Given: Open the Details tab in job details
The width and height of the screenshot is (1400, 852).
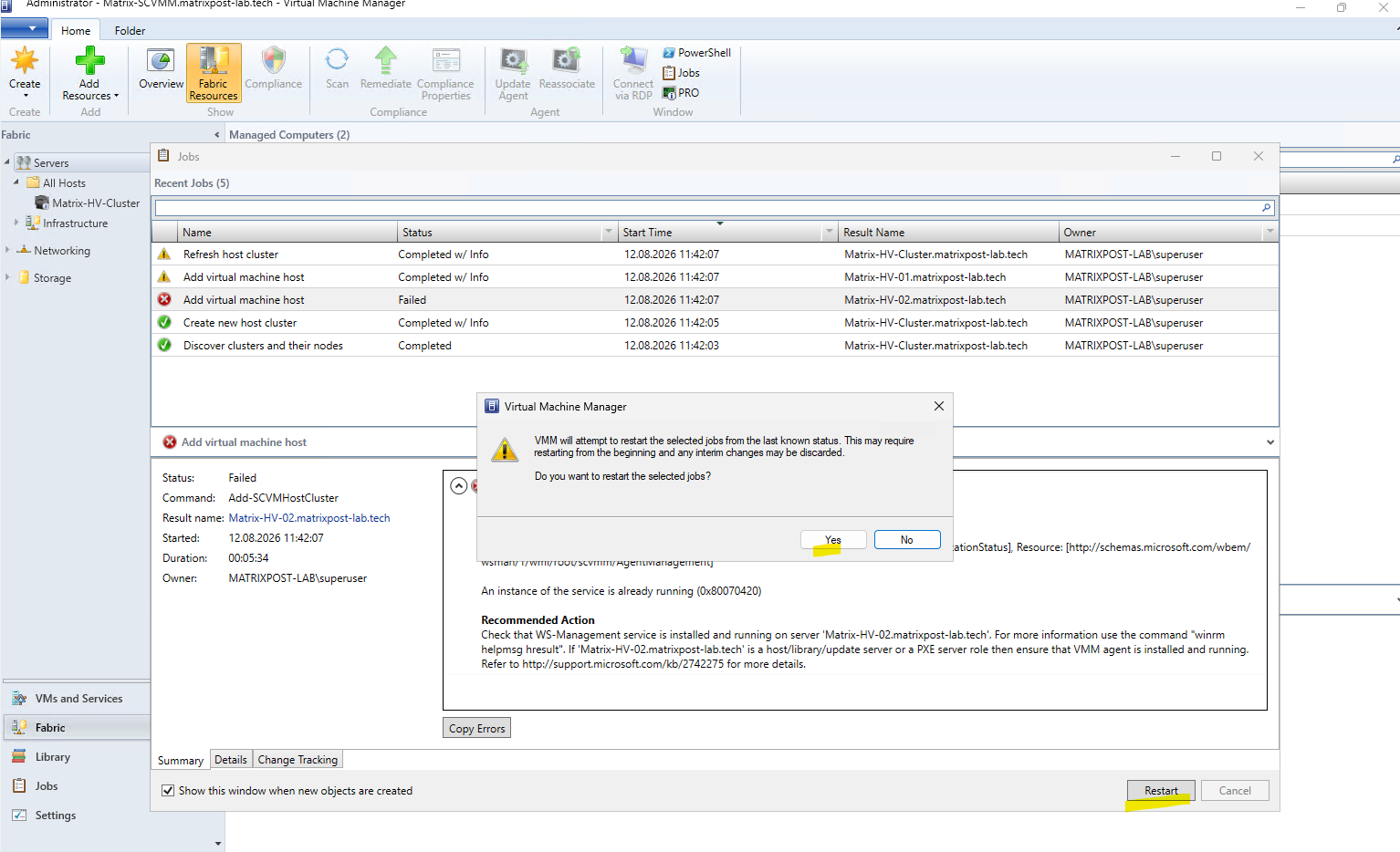Looking at the screenshot, I should point(231,760).
